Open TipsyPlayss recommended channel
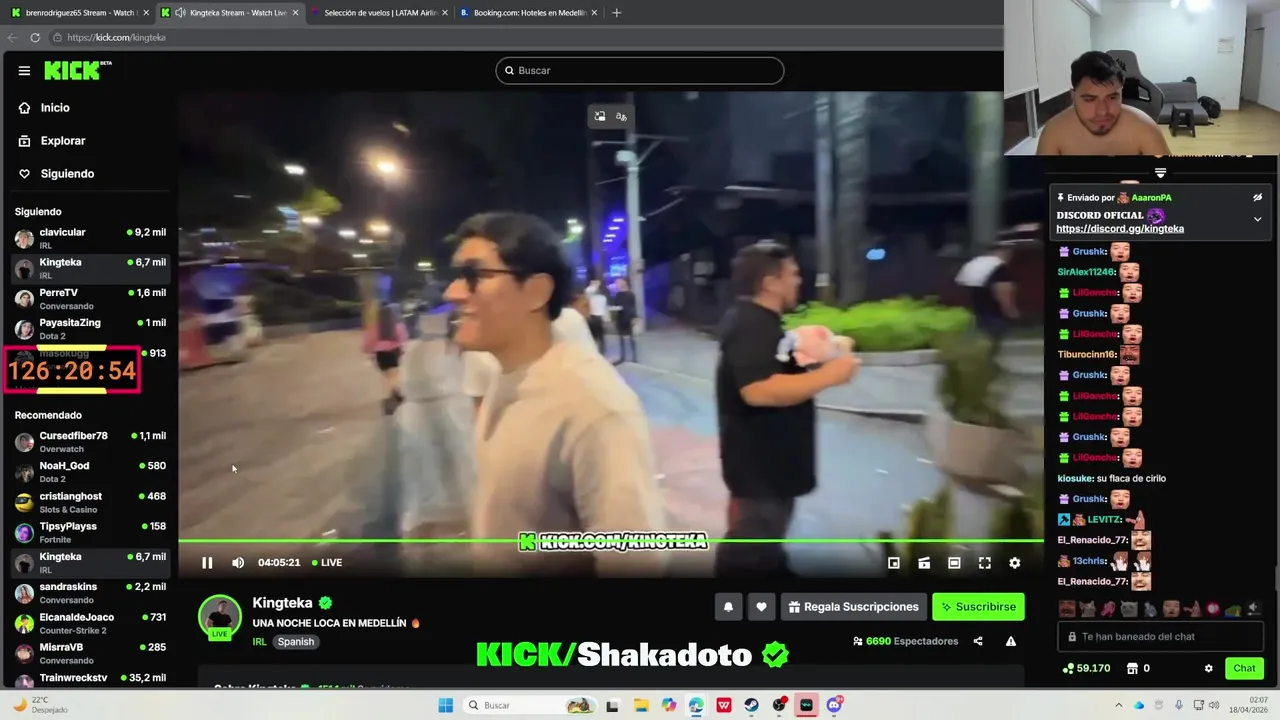 [90, 532]
